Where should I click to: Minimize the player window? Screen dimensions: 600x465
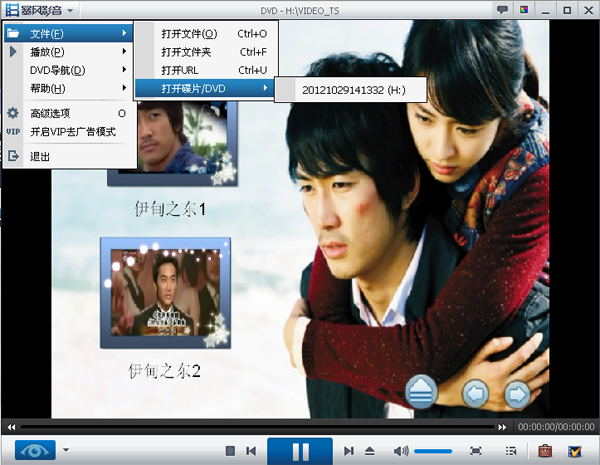[x=546, y=11]
